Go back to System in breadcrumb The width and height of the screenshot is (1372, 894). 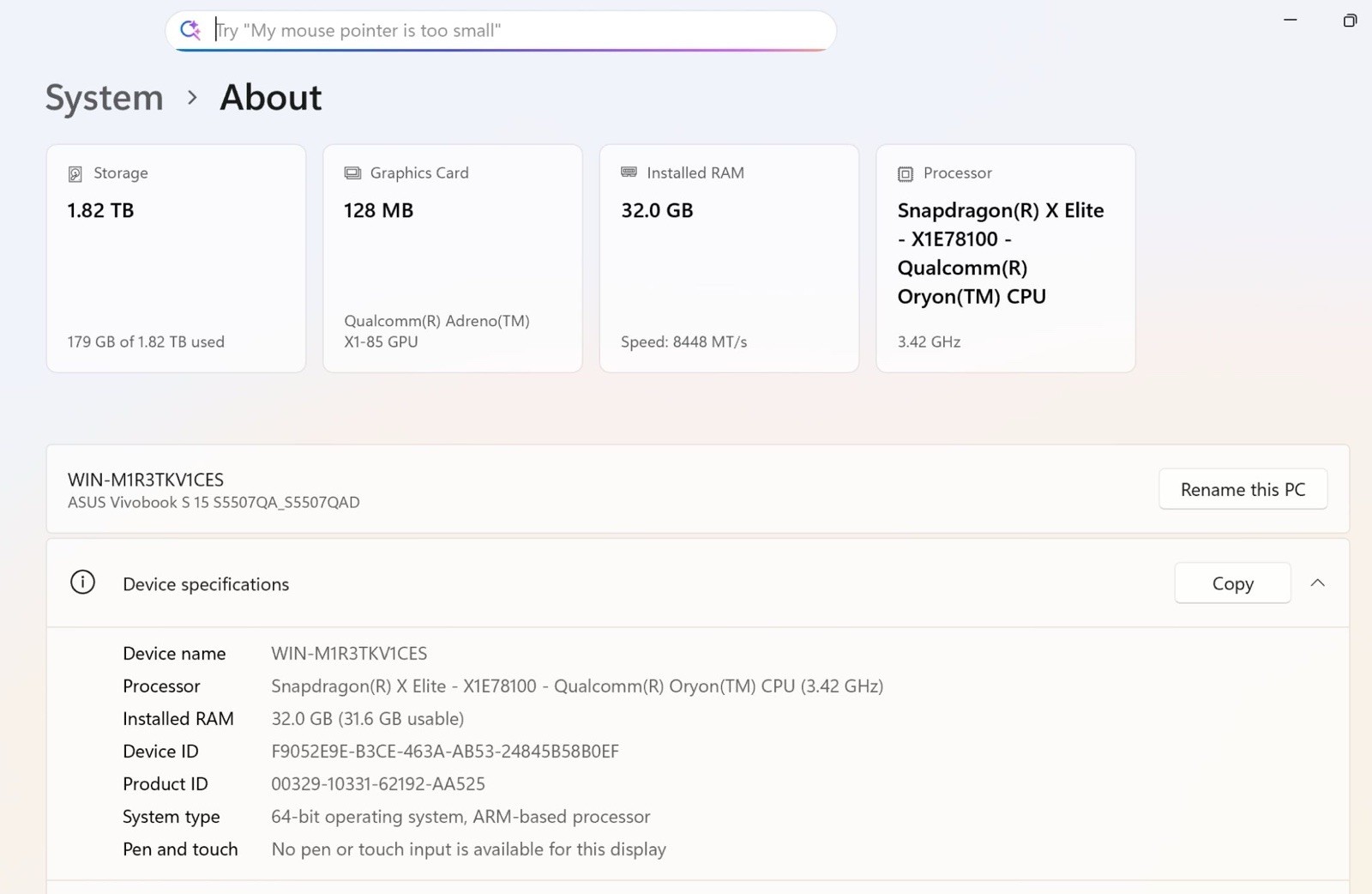click(104, 98)
